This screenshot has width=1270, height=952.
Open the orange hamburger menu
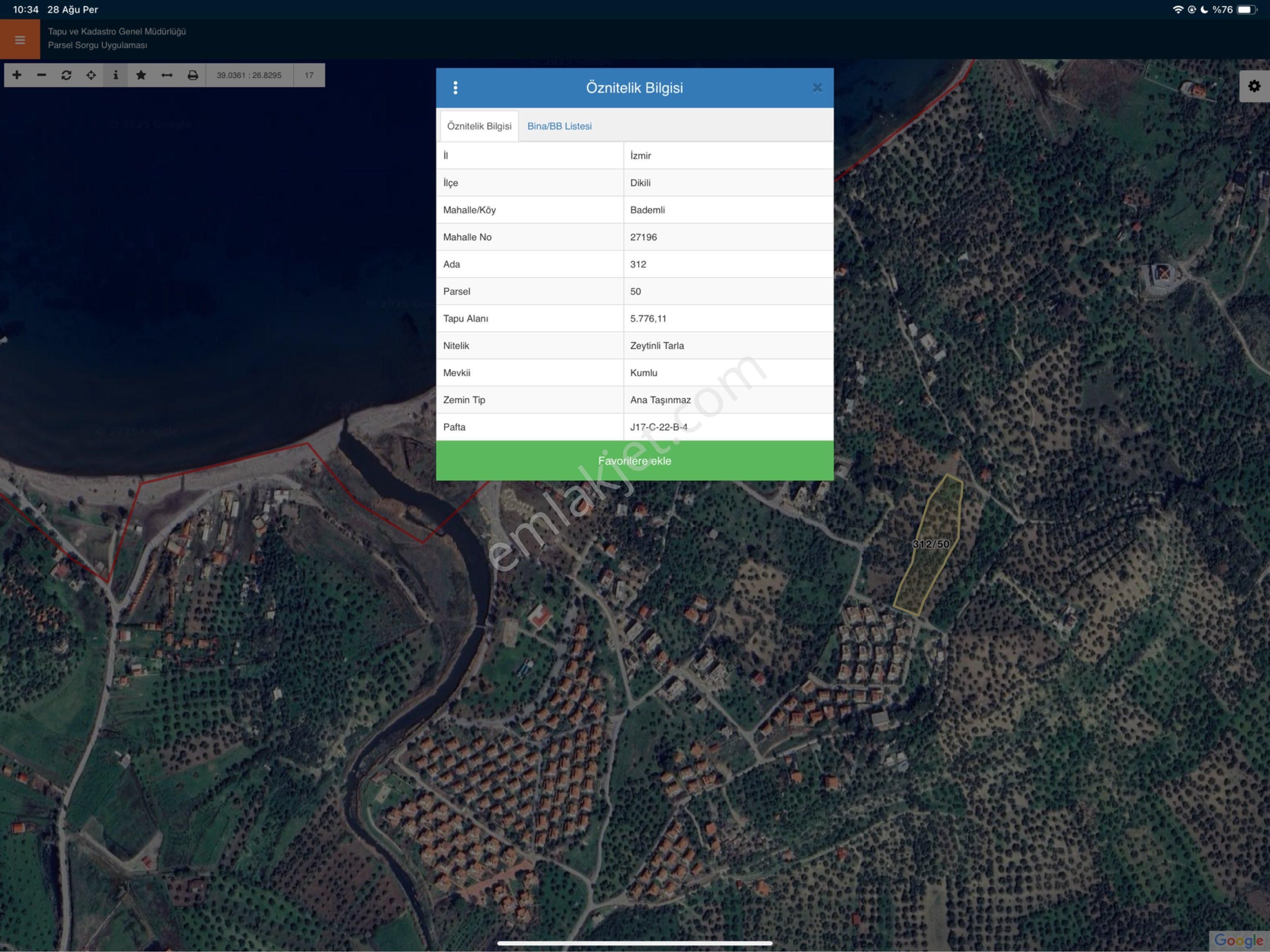point(20,40)
